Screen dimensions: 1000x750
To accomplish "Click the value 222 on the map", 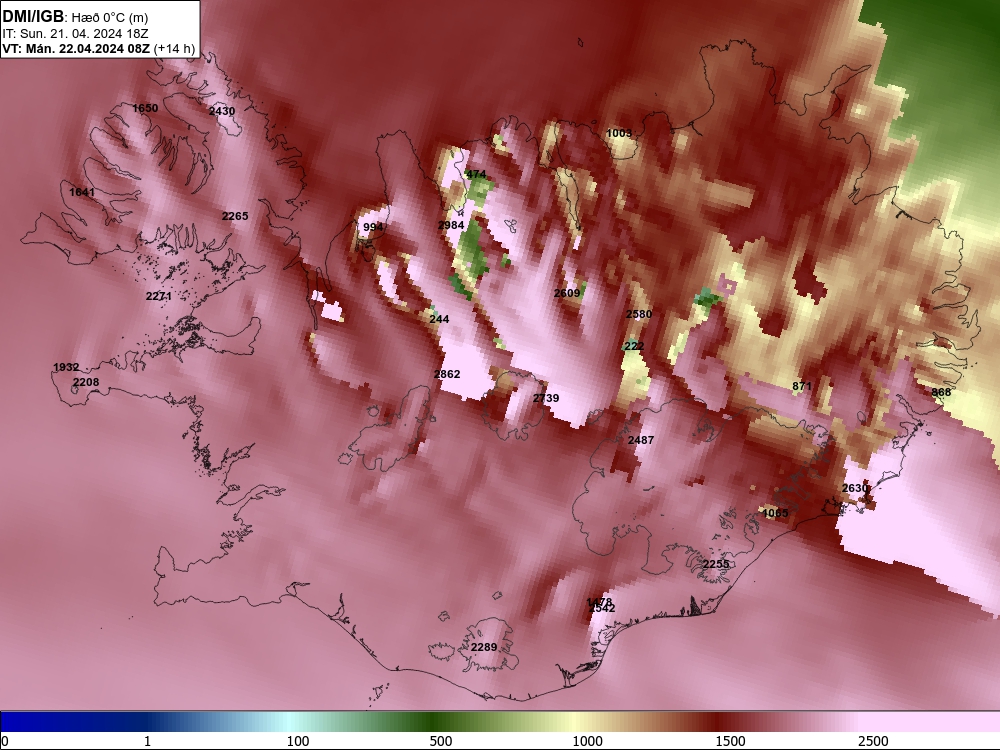I will pos(634,346).
